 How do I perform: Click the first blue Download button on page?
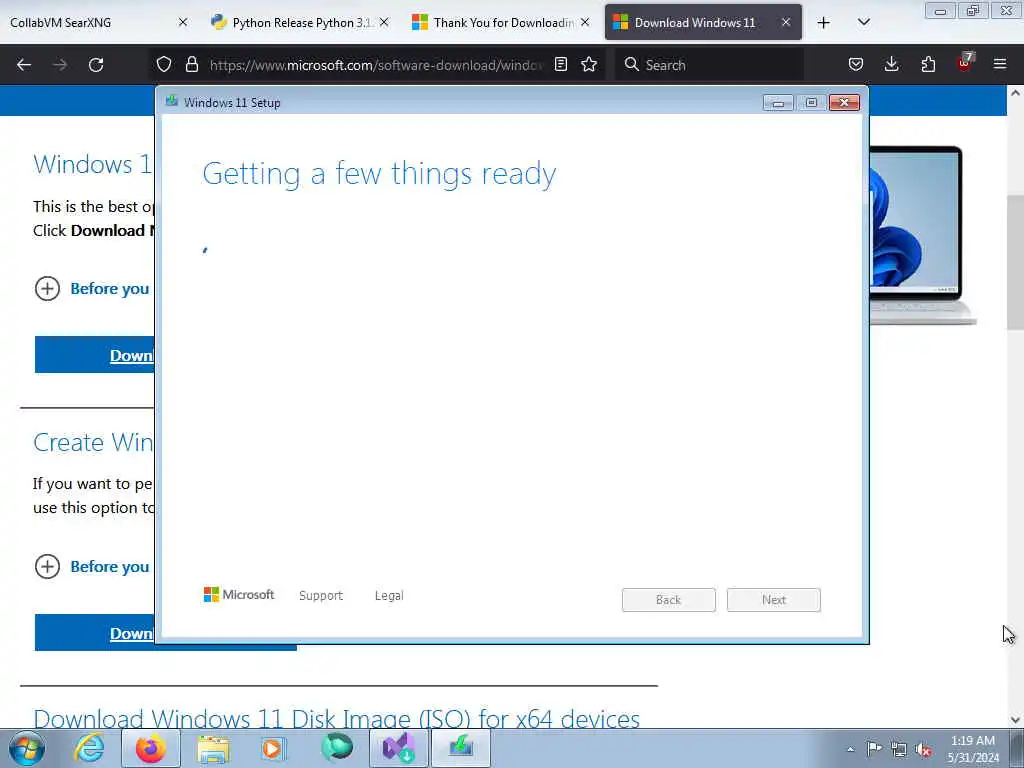coord(95,355)
